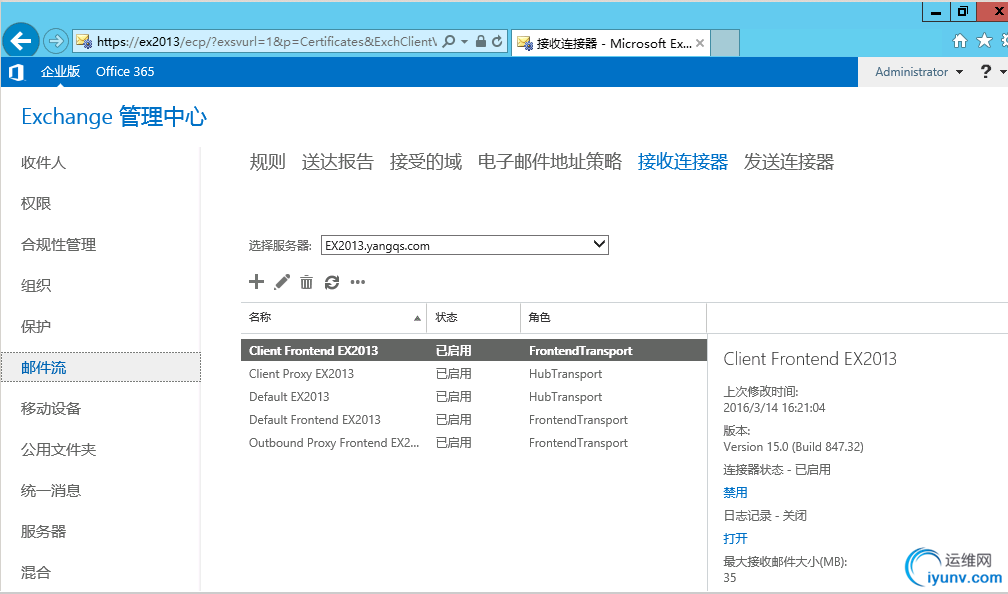Refresh the page using address bar reload icon

pos(497,42)
